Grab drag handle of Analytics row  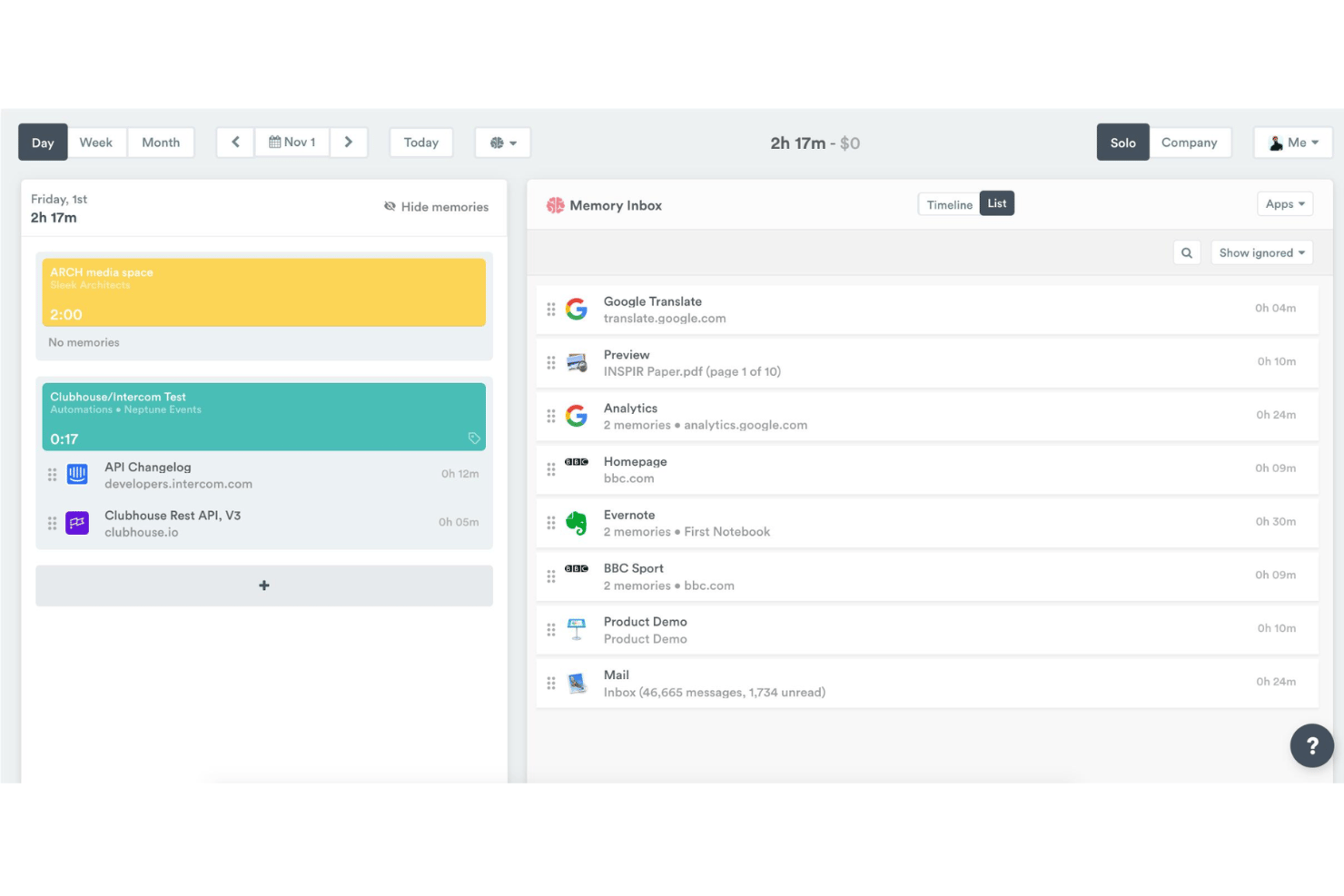click(551, 416)
